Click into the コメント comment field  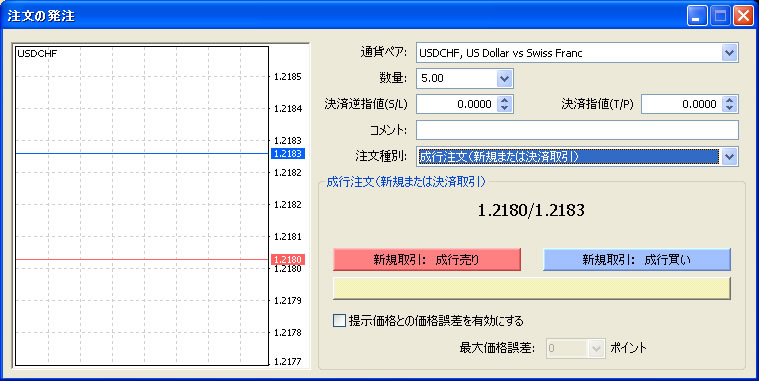click(x=577, y=130)
